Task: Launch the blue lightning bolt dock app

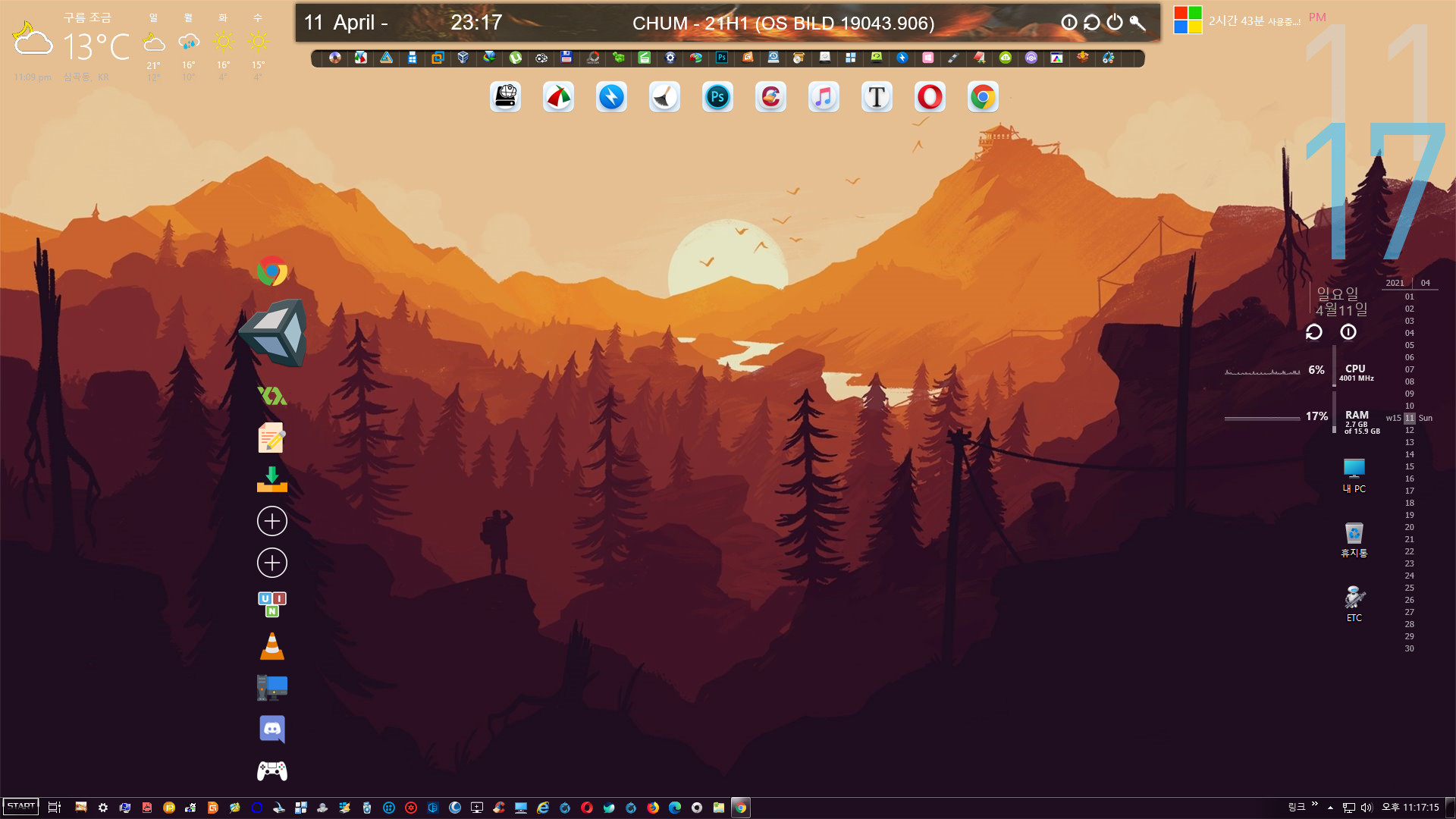Action: tap(611, 97)
